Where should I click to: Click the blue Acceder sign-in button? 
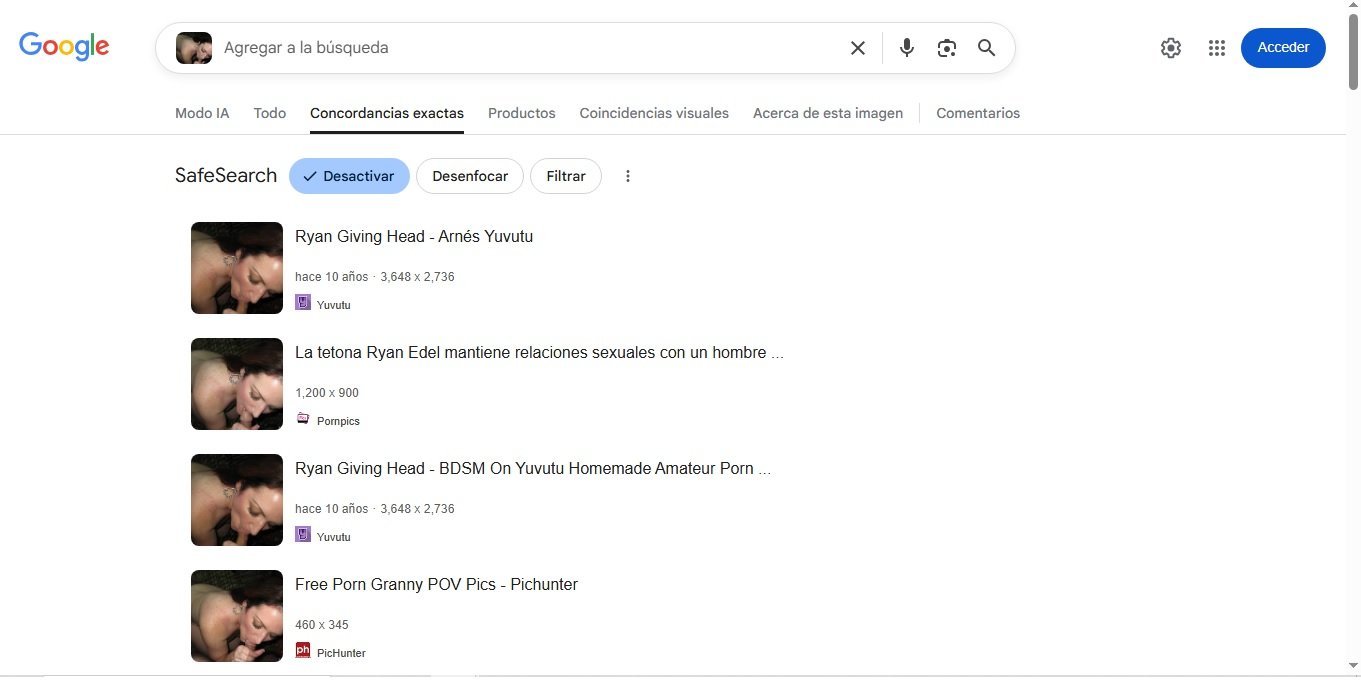[x=1283, y=48]
